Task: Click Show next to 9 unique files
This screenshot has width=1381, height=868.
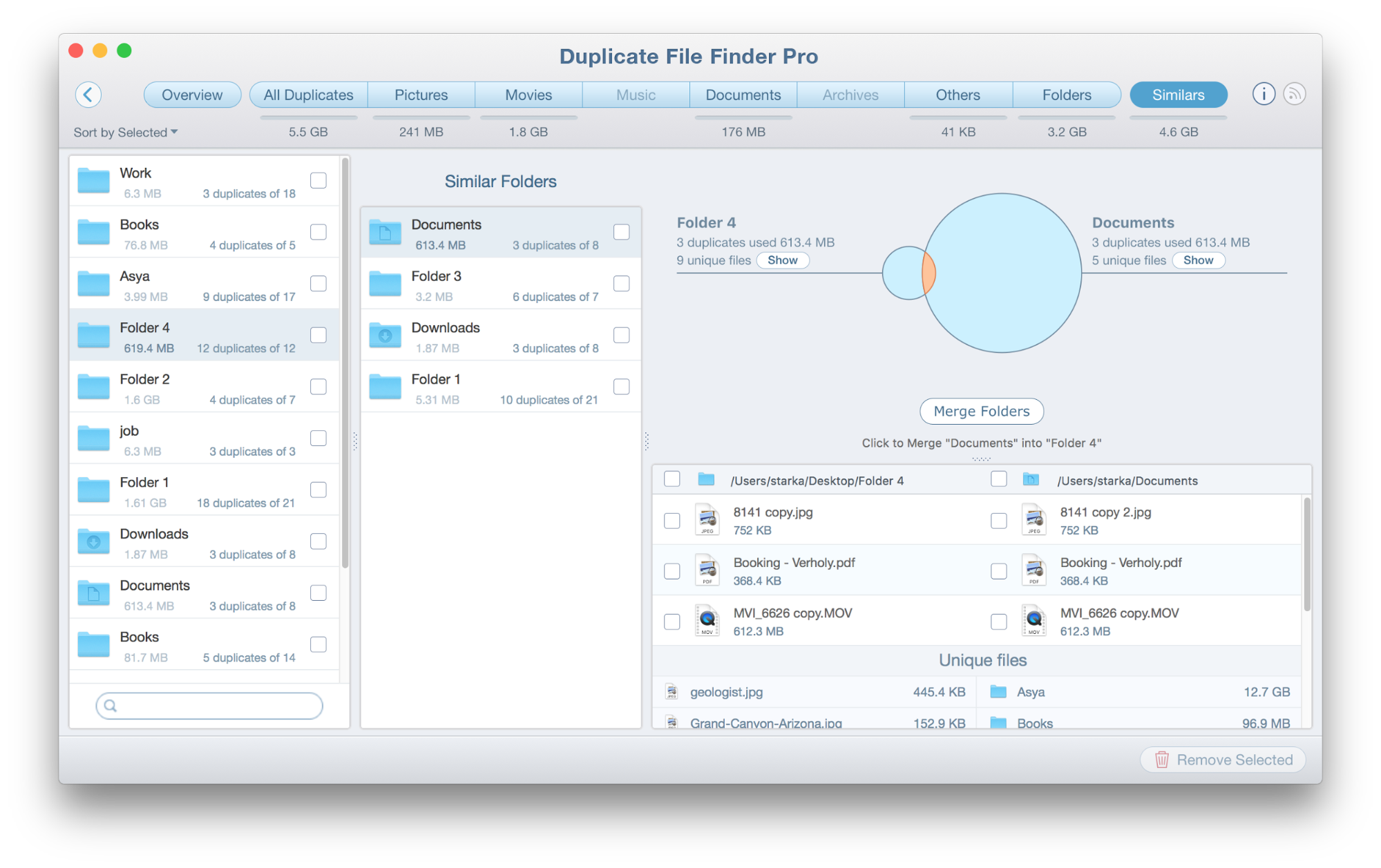Action: click(783, 260)
